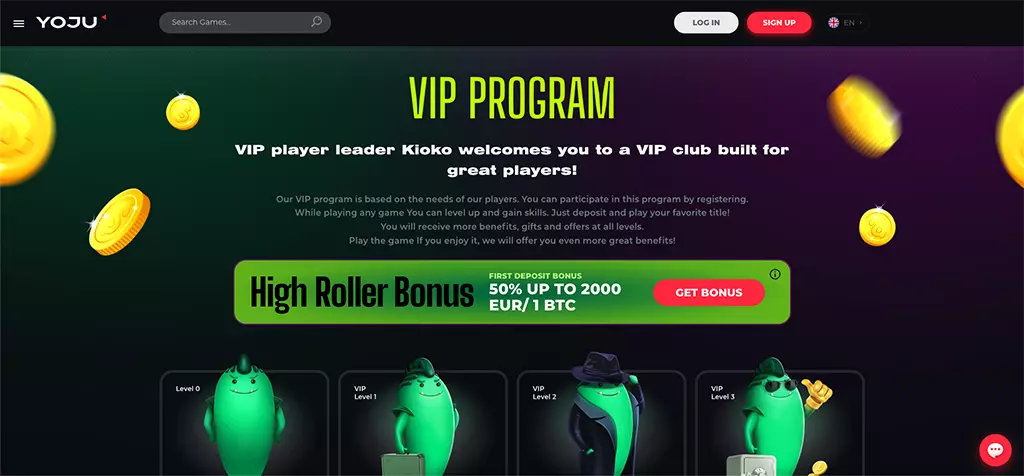The width and height of the screenshot is (1024, 476).
Task: Expand the EN language chevron
Action: [x=861, y=22]
